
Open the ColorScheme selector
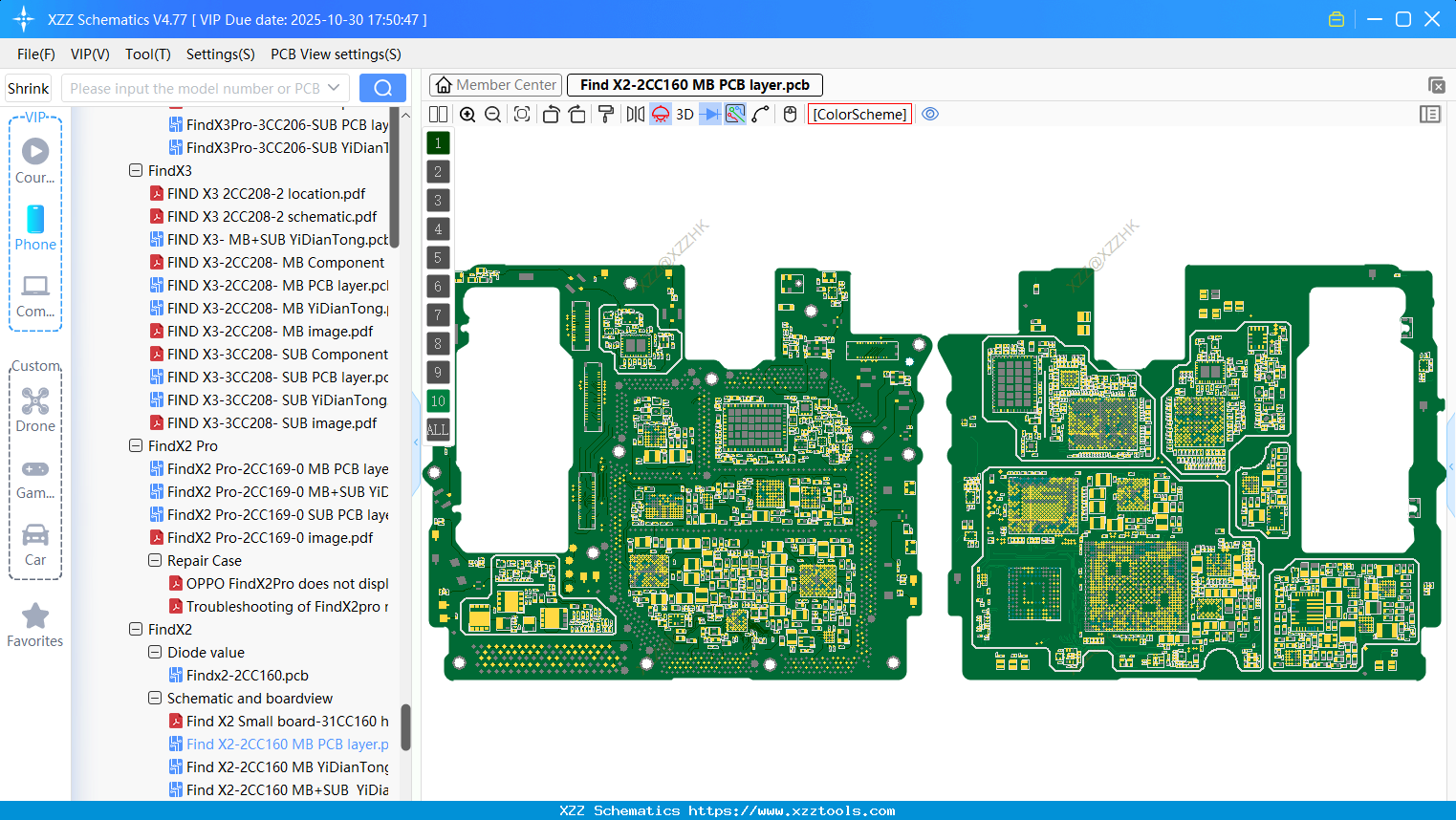pyautogui.click(x=858, y=114)
